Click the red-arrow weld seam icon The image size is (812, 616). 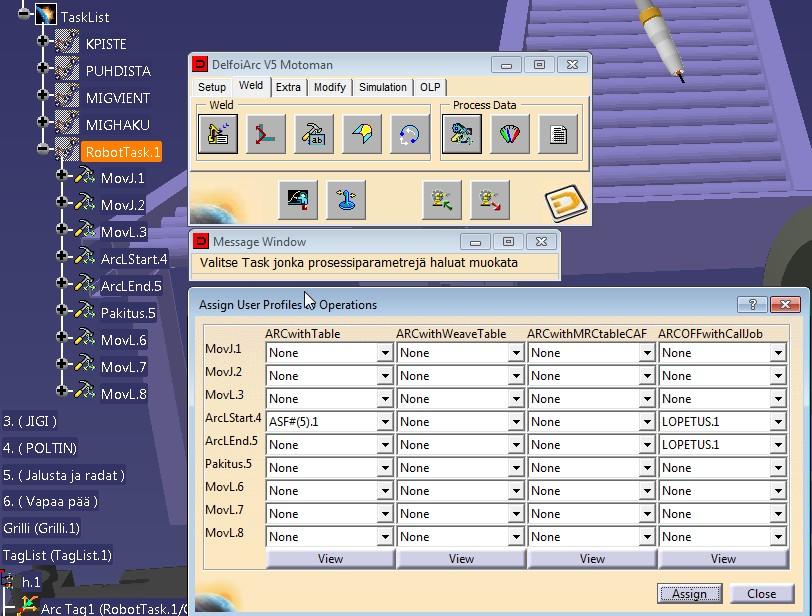(x=266, y=135)
